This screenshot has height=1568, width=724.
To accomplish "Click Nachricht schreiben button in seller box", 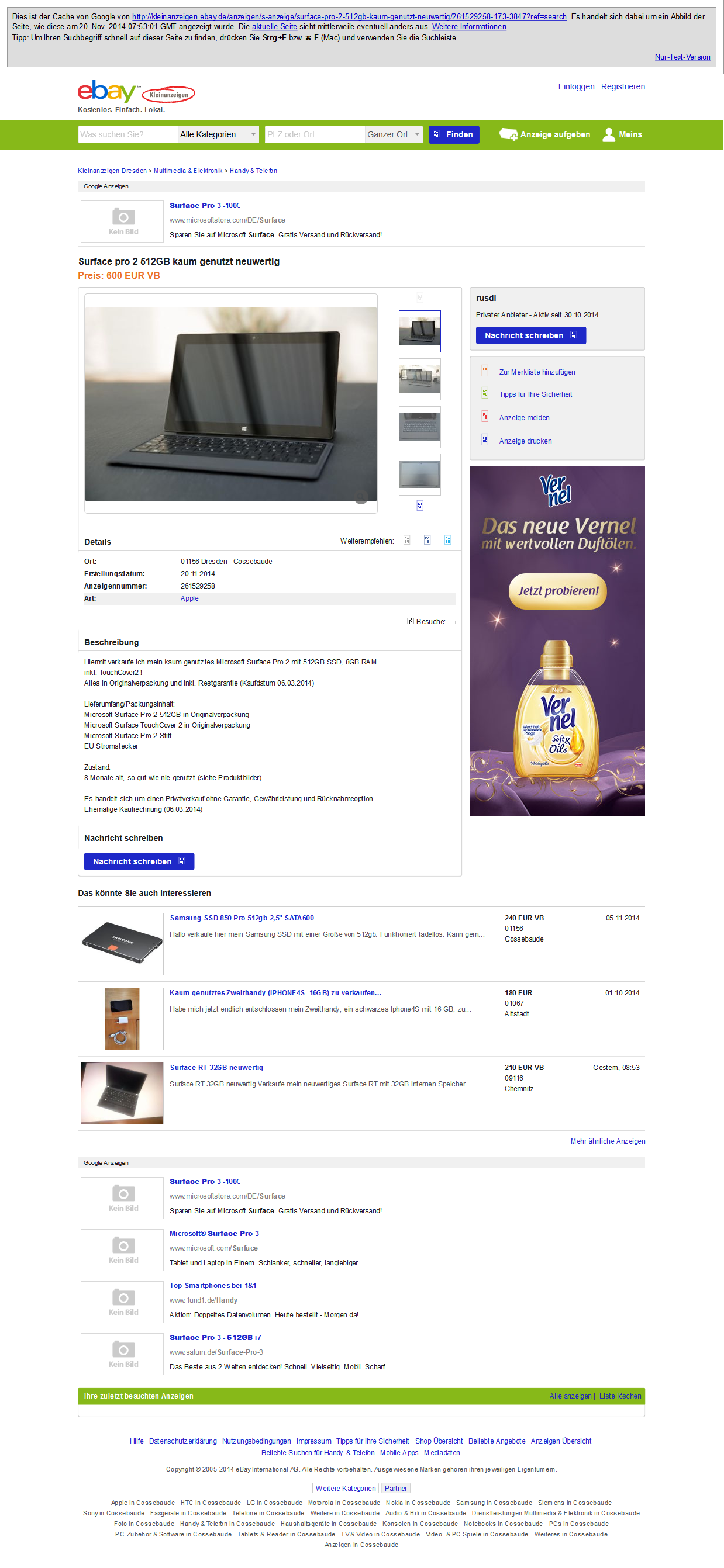I will 530,335.
